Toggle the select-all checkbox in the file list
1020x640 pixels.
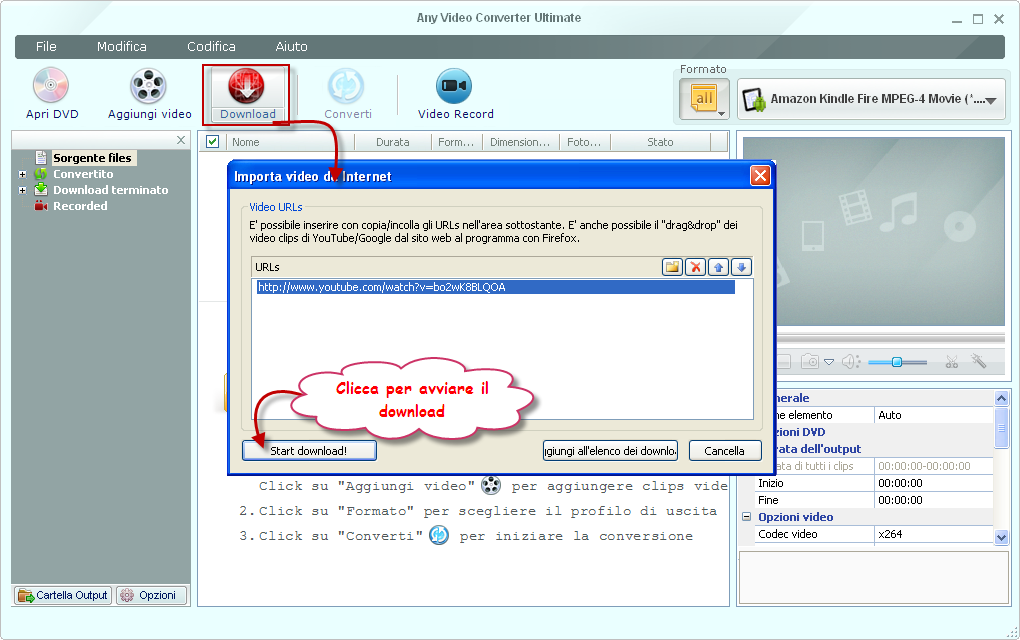tap(212, 141)
